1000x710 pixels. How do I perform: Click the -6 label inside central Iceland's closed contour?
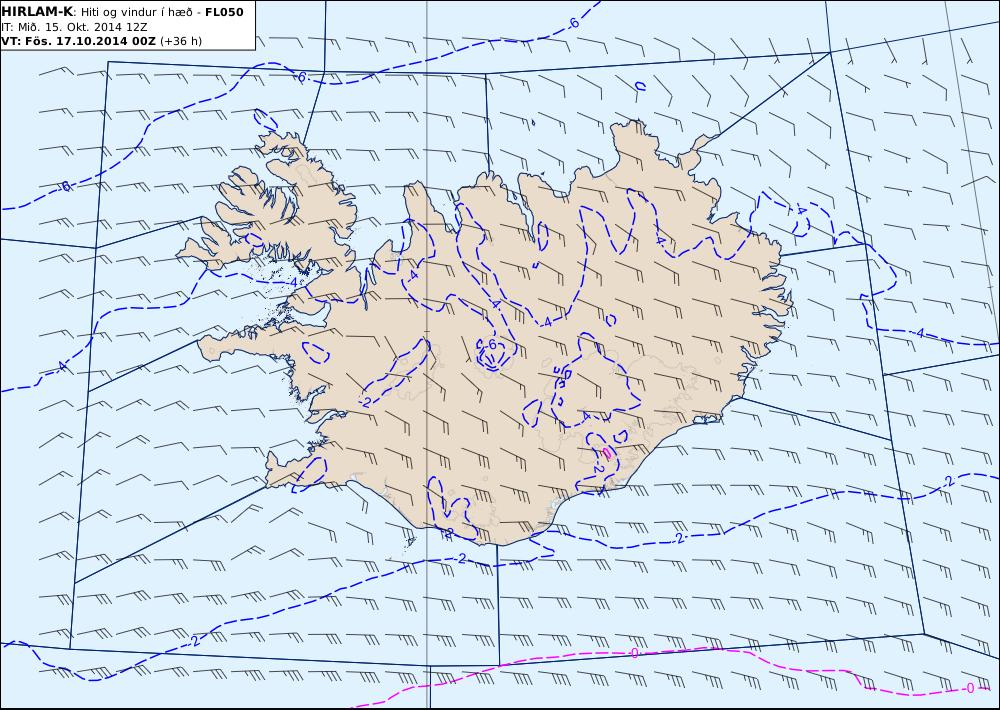(489, 344)
